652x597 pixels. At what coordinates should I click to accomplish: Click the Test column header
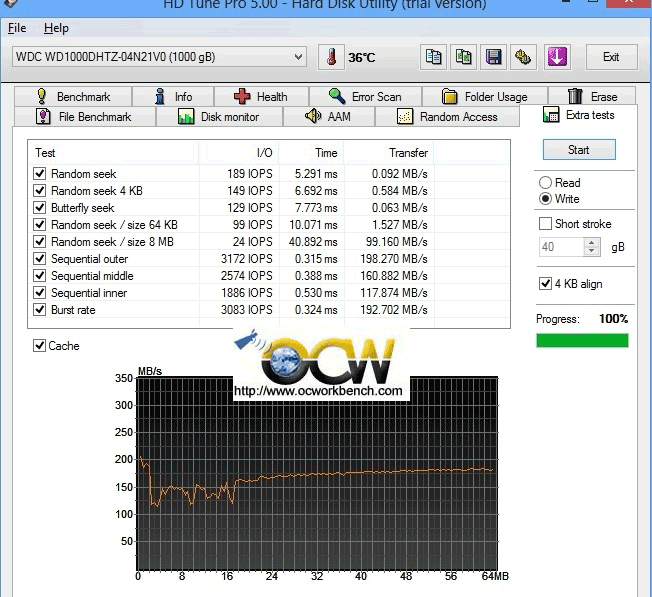pos(113,153)
